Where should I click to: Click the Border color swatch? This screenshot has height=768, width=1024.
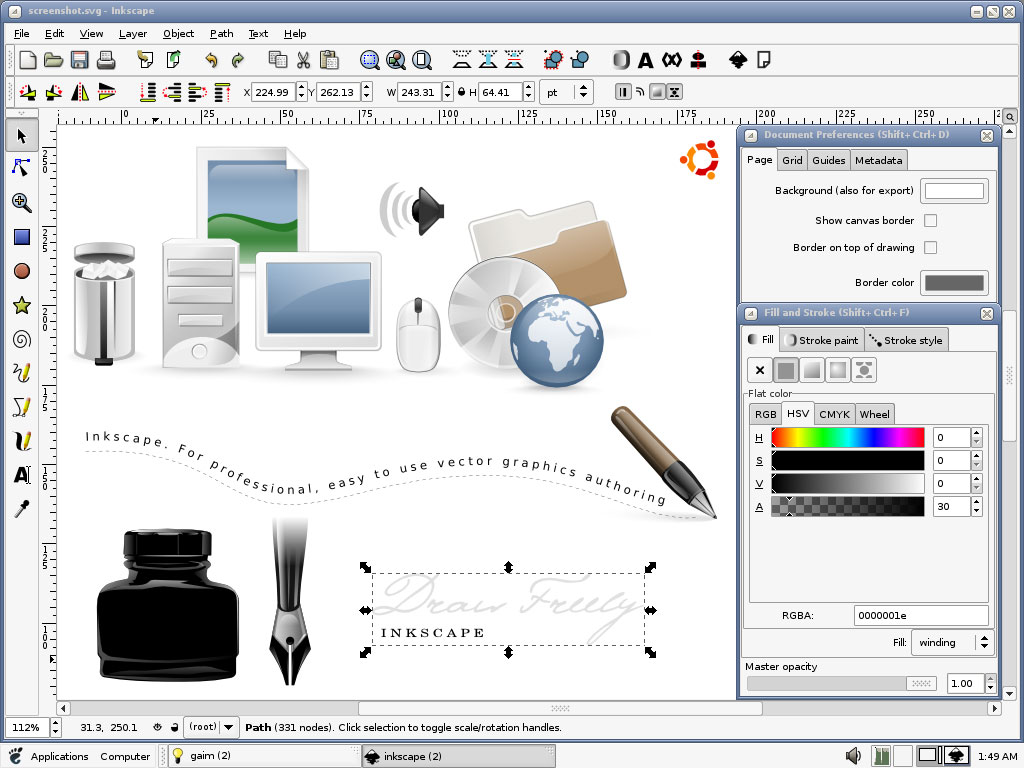click(954, 283)
